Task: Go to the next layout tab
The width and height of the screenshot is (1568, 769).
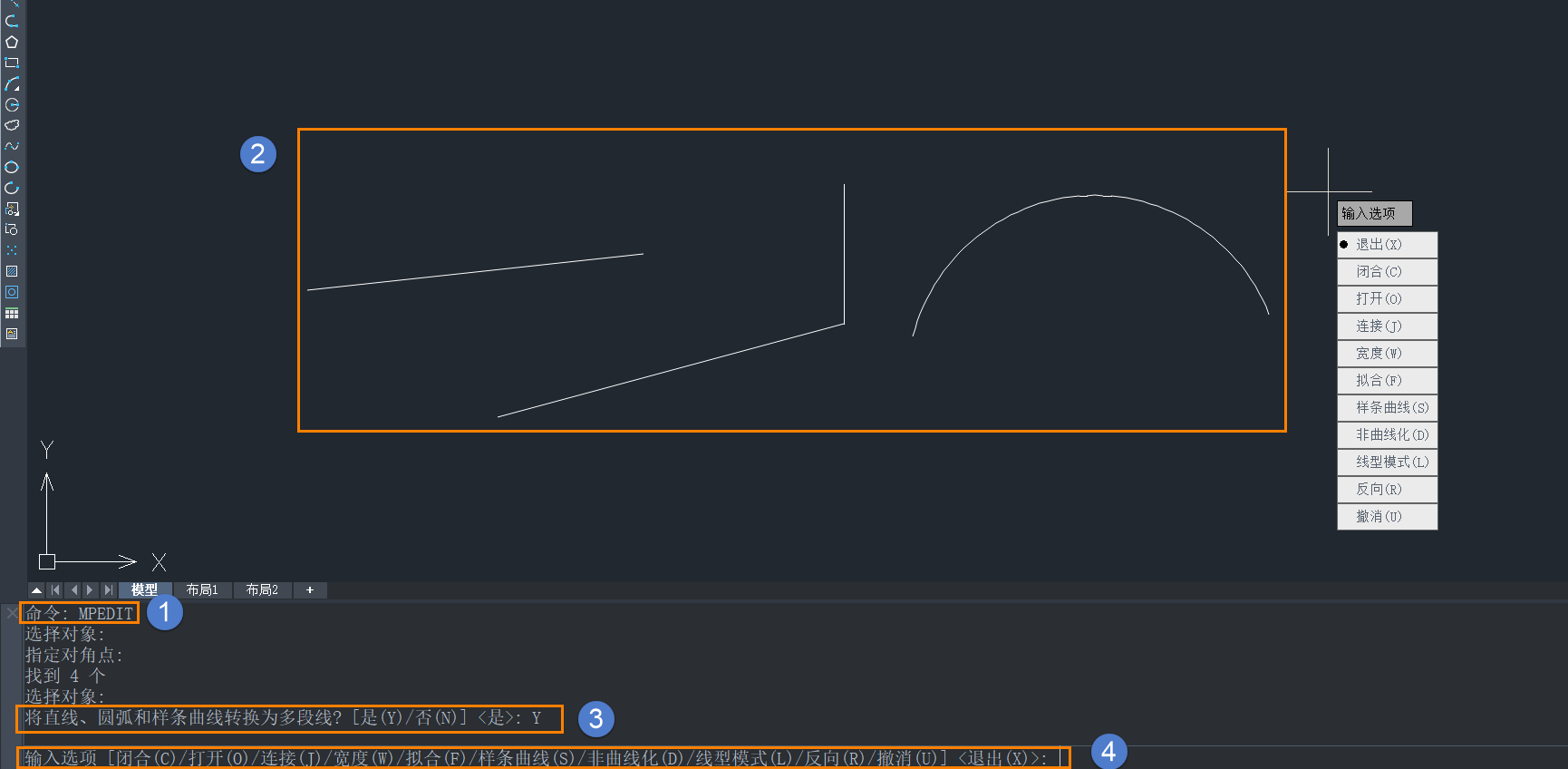Action: 90,590
